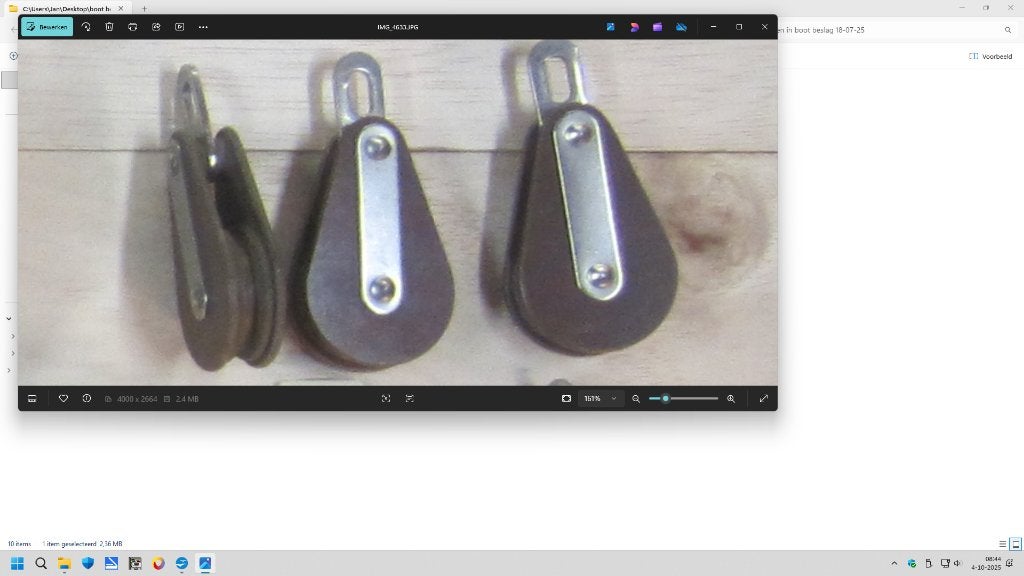Open the Clipchamp icon in the Photos title bar

point(634,27)
